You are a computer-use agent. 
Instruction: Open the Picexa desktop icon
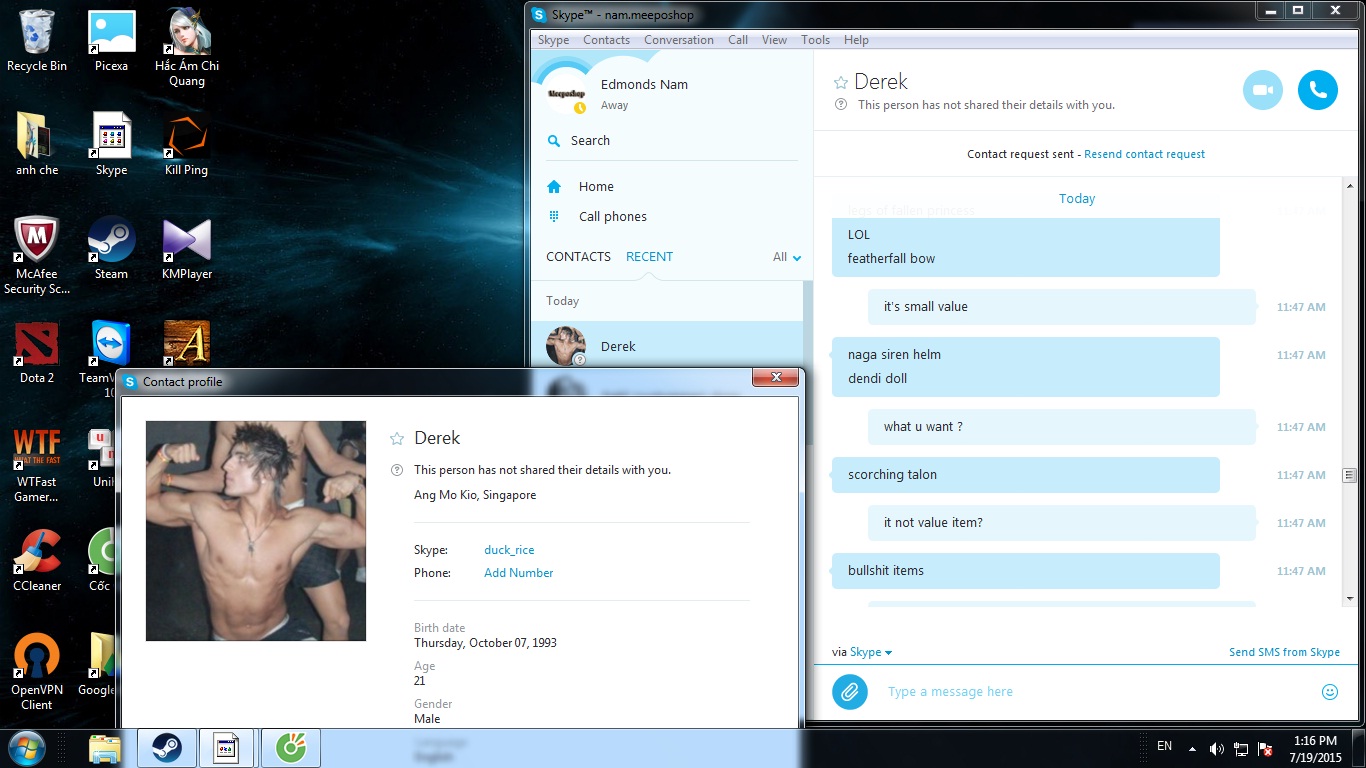(111, 40)
